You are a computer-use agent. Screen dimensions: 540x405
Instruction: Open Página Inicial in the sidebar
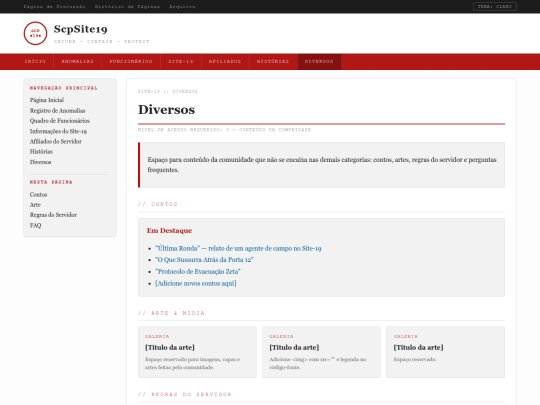click(47, 100)
